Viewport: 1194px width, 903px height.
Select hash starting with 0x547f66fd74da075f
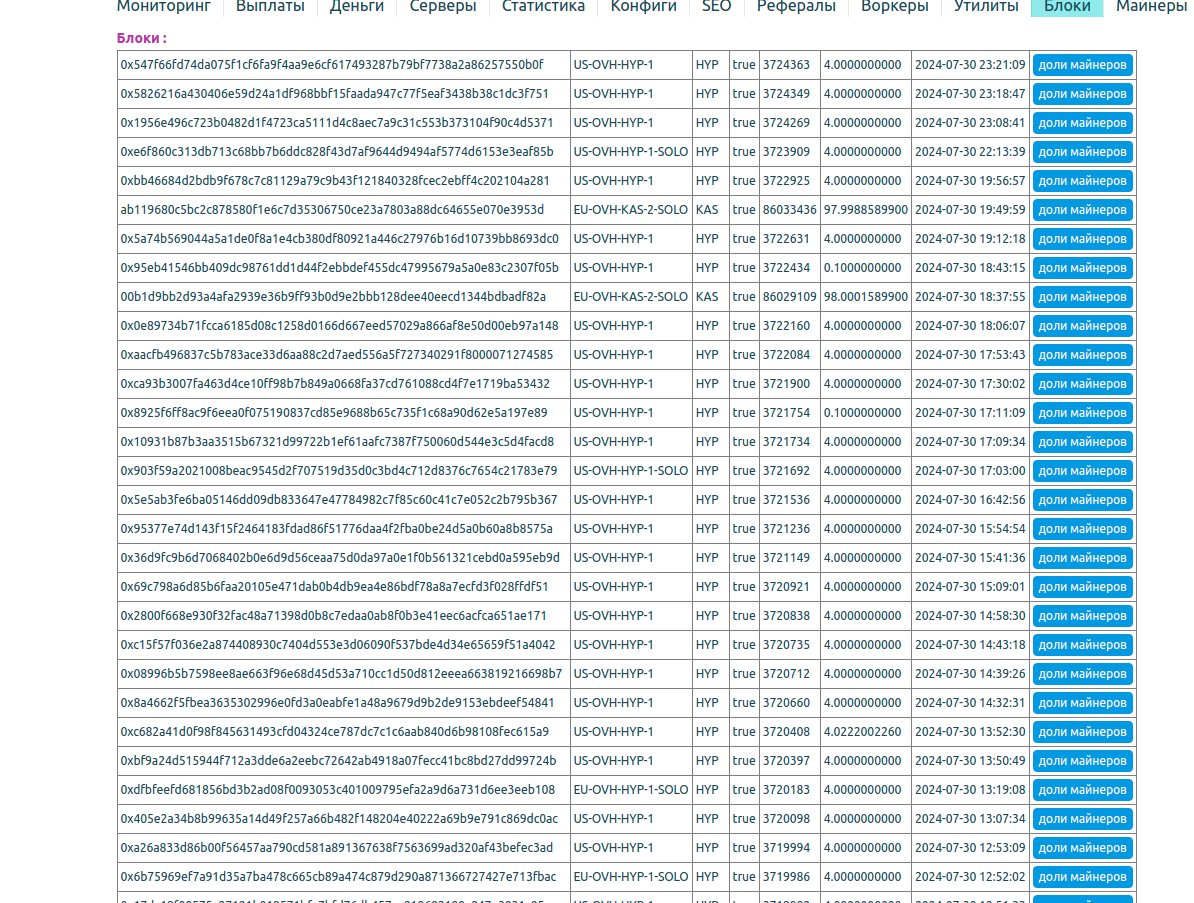332,65
